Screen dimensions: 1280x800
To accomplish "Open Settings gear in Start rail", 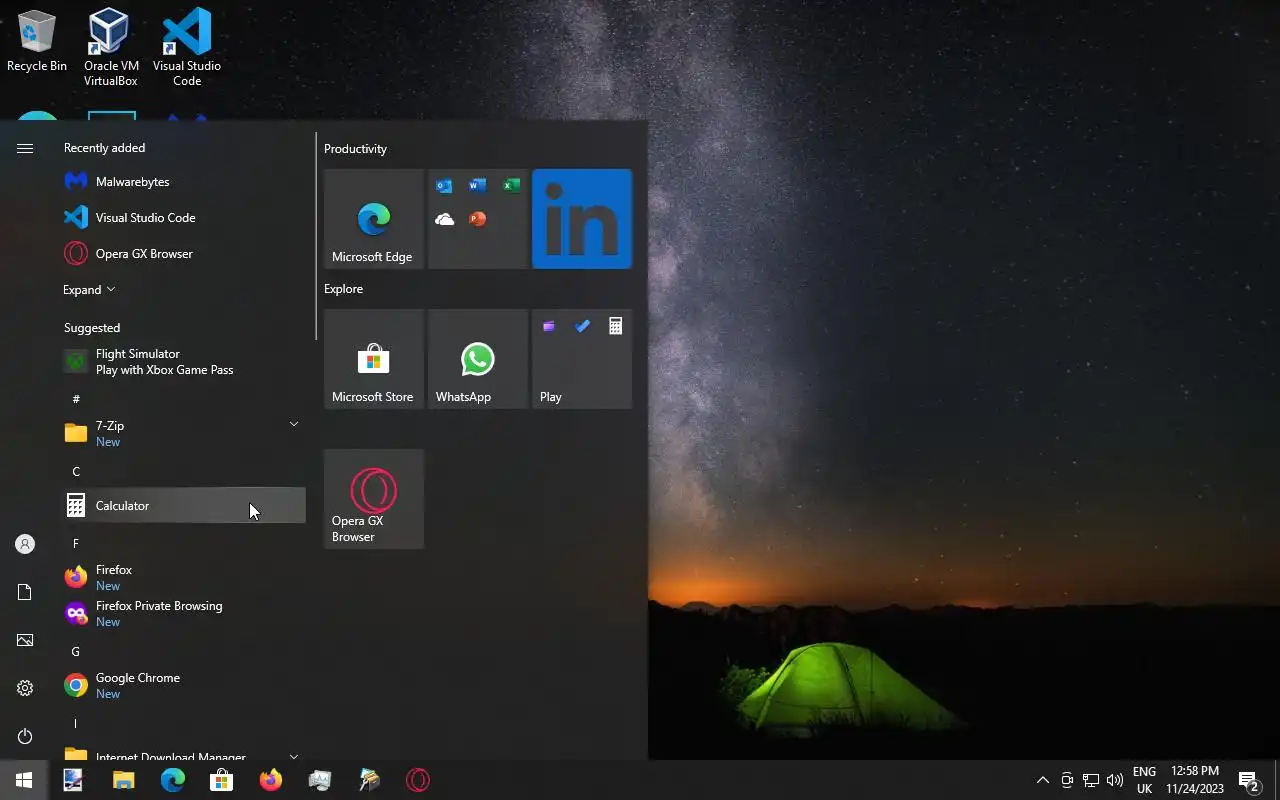I will tap(25, 688).
